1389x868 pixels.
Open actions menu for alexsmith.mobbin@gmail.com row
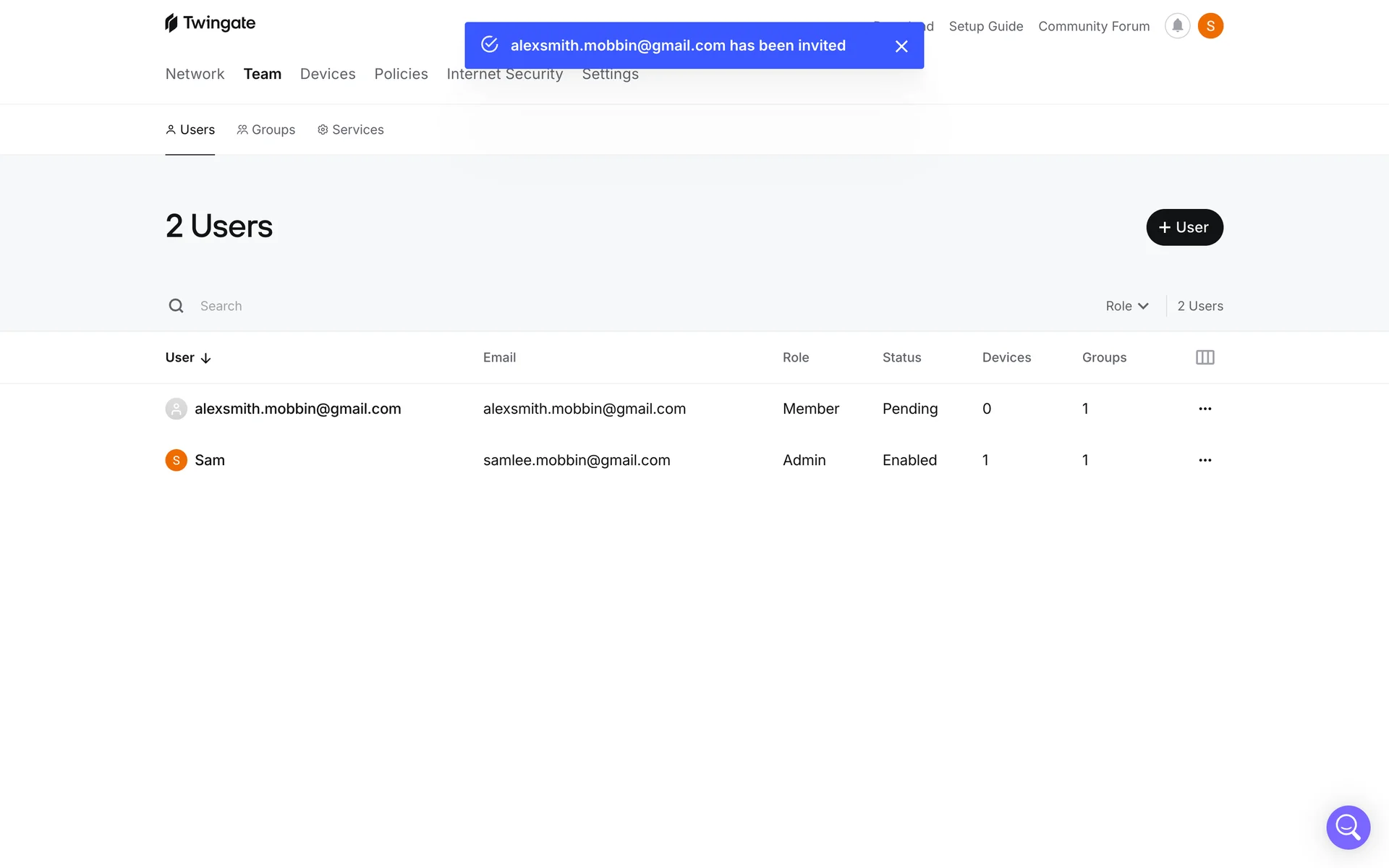[1205, 409]
